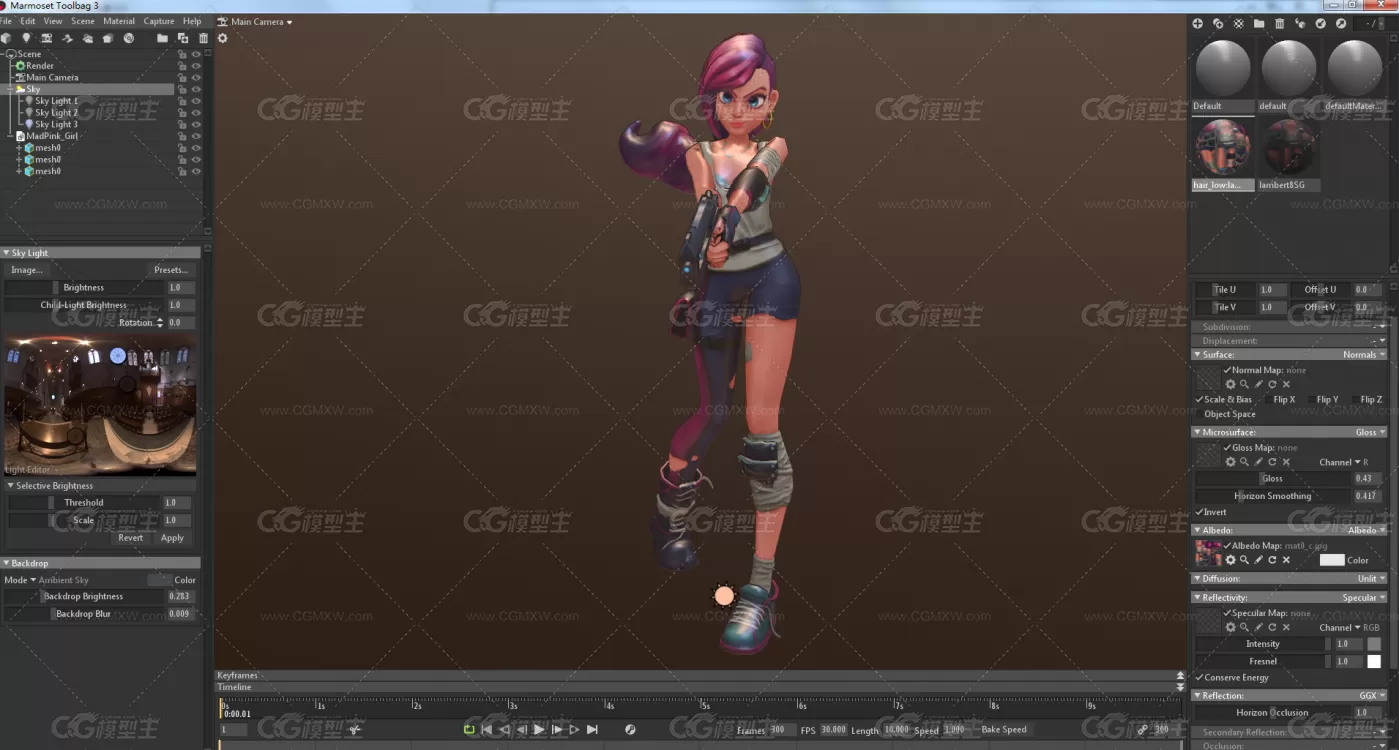Add a new camera from scene toolbar
1399x750 pixels.
(47, 38)
